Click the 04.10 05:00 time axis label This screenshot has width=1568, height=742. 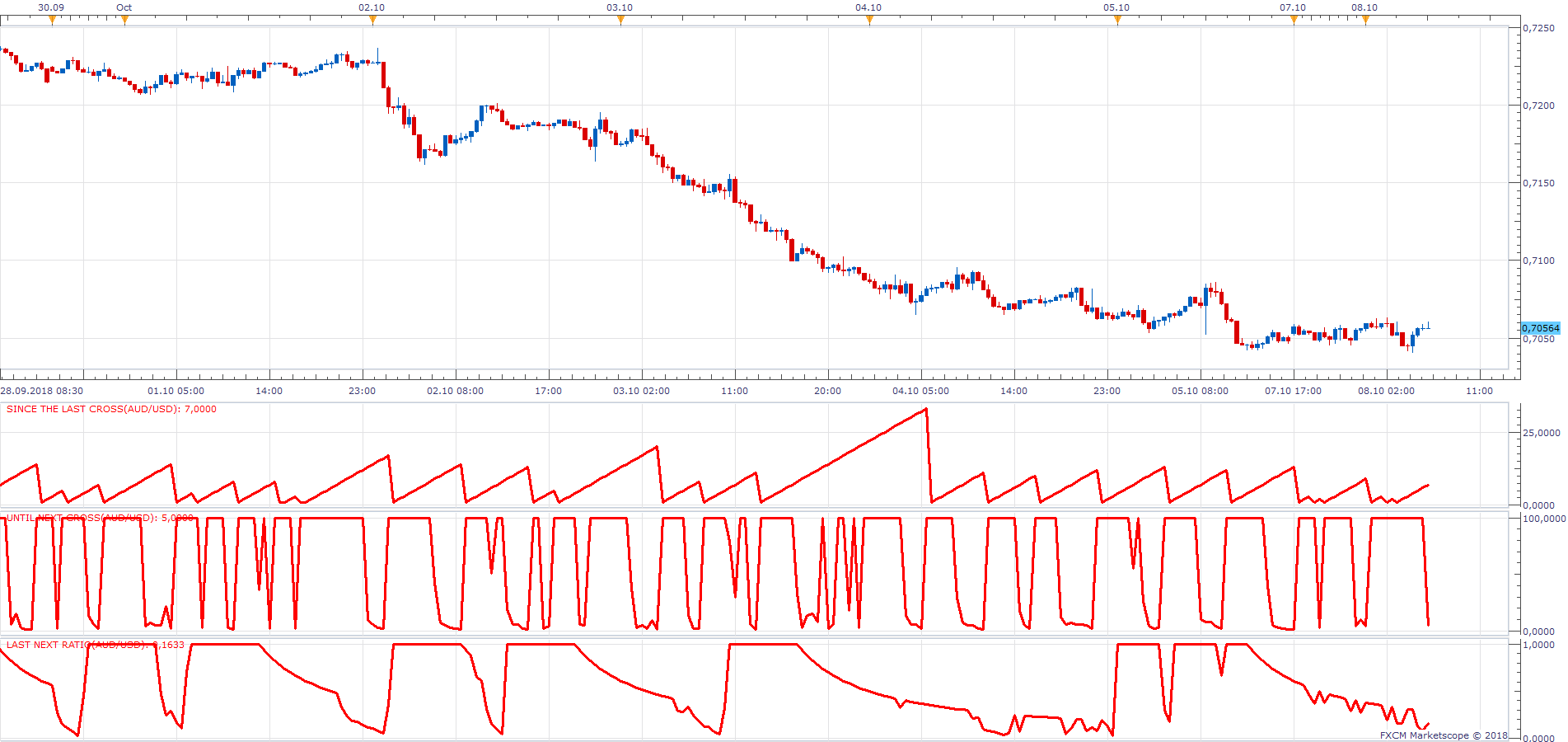[x=920, y=391]
